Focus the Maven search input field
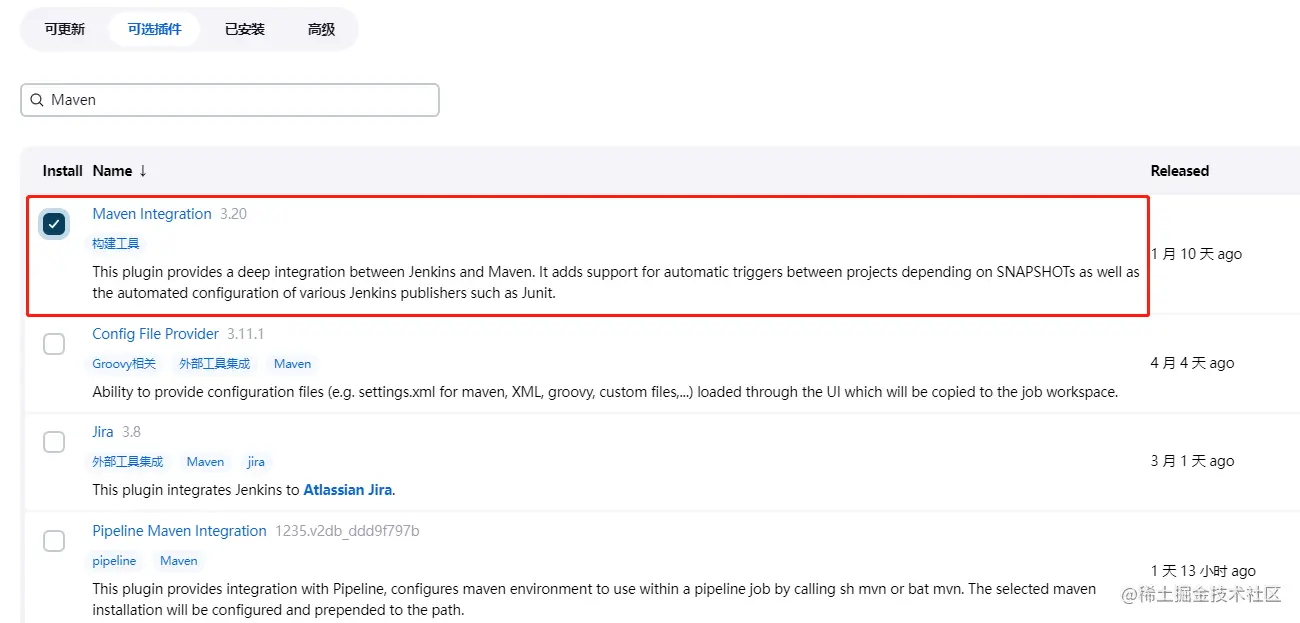The height and width of the screenshot is (623, 1300). click(x=240, y=100)
